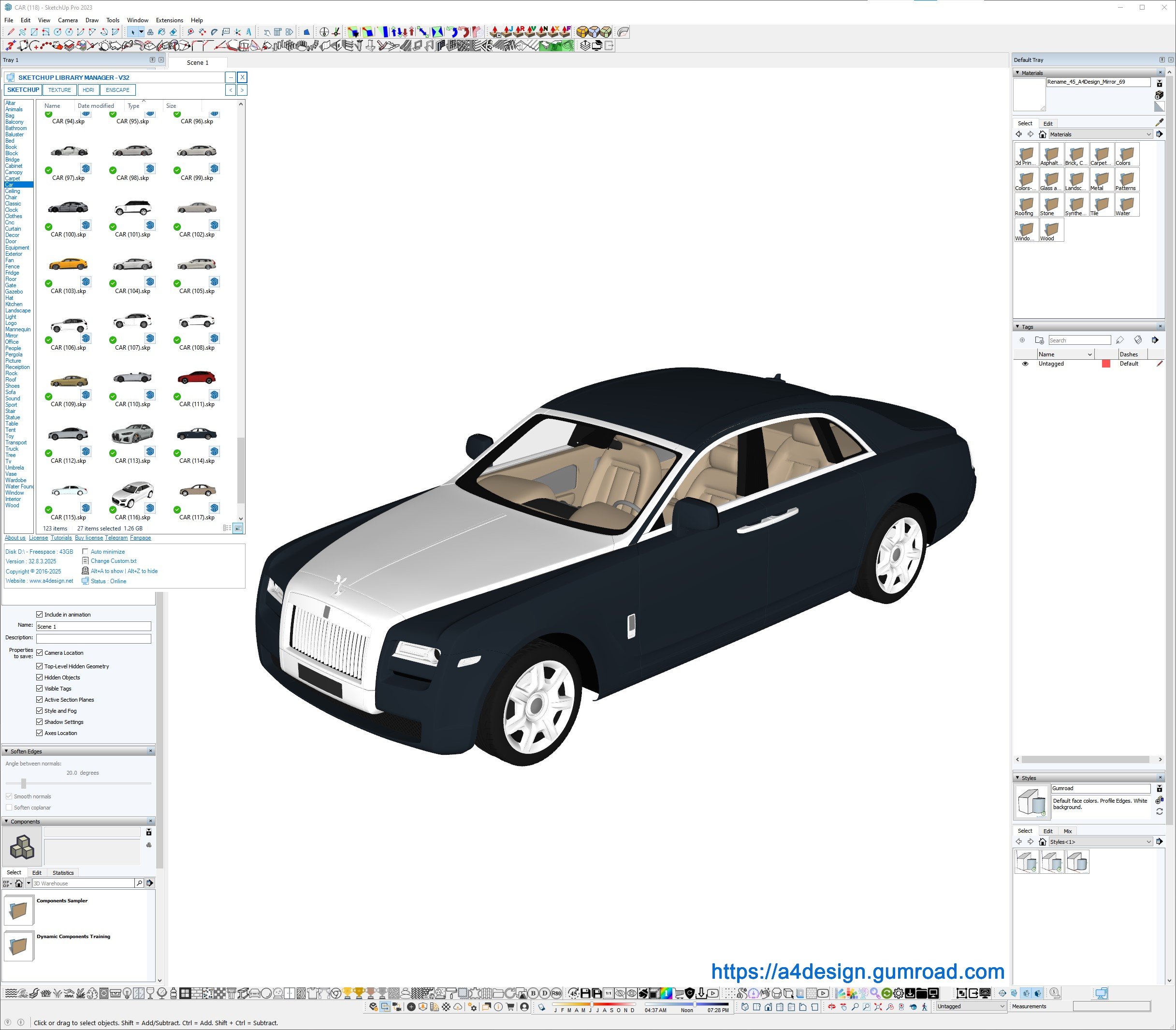1176x1030 pixels.
Task: Open the Tutorials link
Action: tap(61, 538)
